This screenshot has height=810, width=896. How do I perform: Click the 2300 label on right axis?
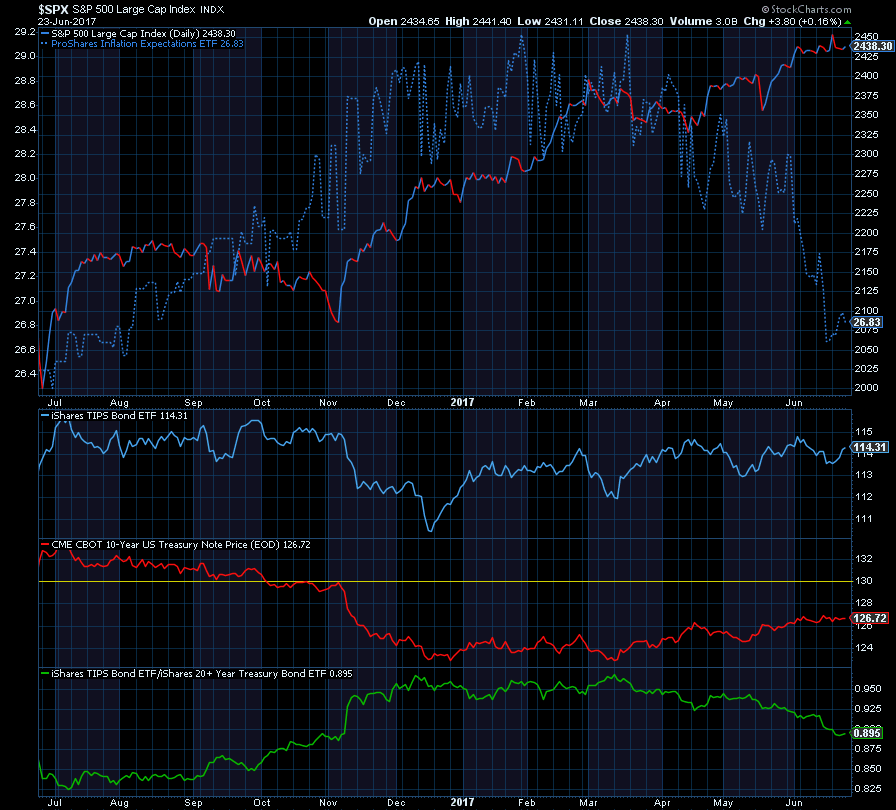(866, 154)
